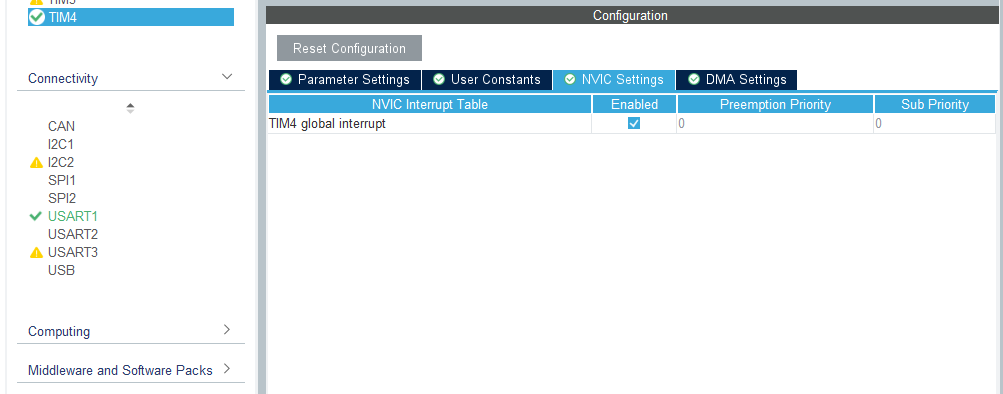Open the Computing category label
This screenshot has height=394, width=1003.
(59, 331)
